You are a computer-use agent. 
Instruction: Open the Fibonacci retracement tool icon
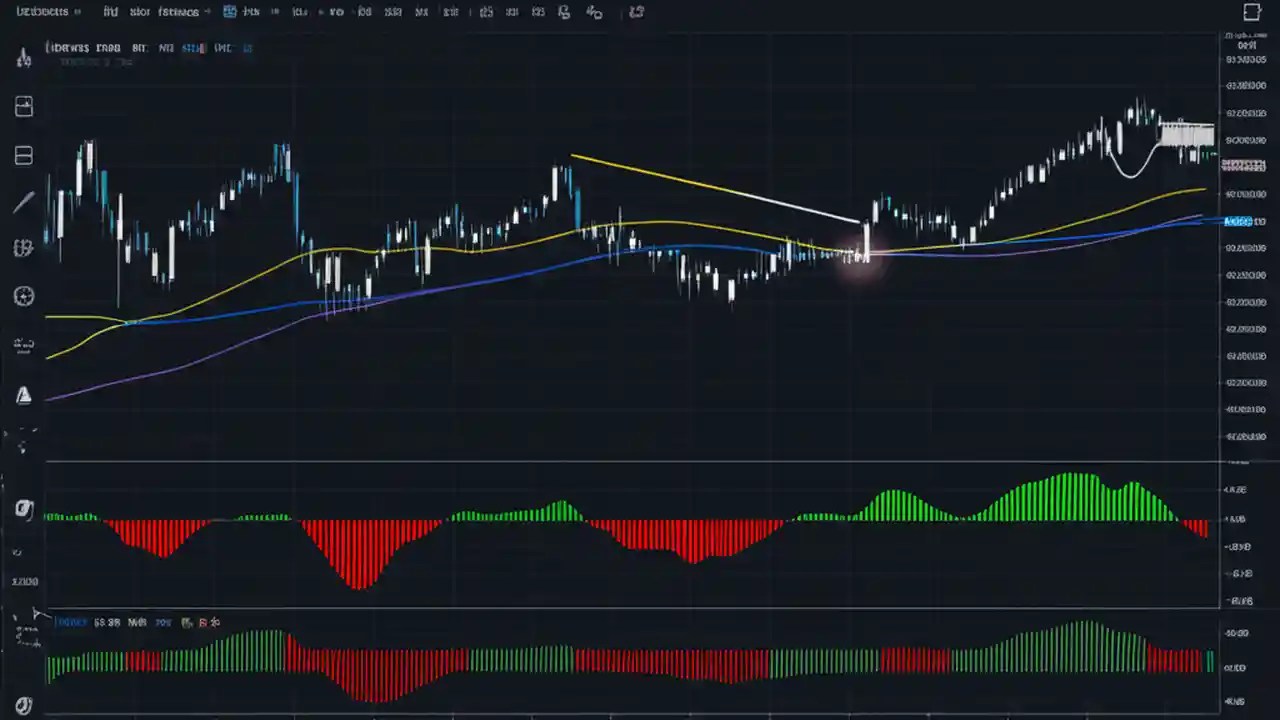pyautogui.click(x=23, y=248)
